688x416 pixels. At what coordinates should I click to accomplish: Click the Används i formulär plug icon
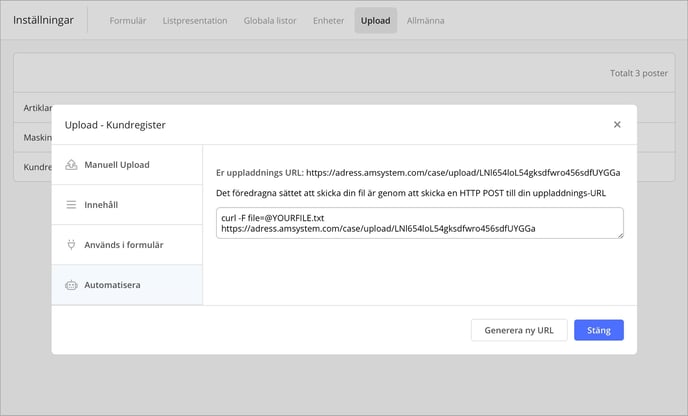click(x=71, y=245)
